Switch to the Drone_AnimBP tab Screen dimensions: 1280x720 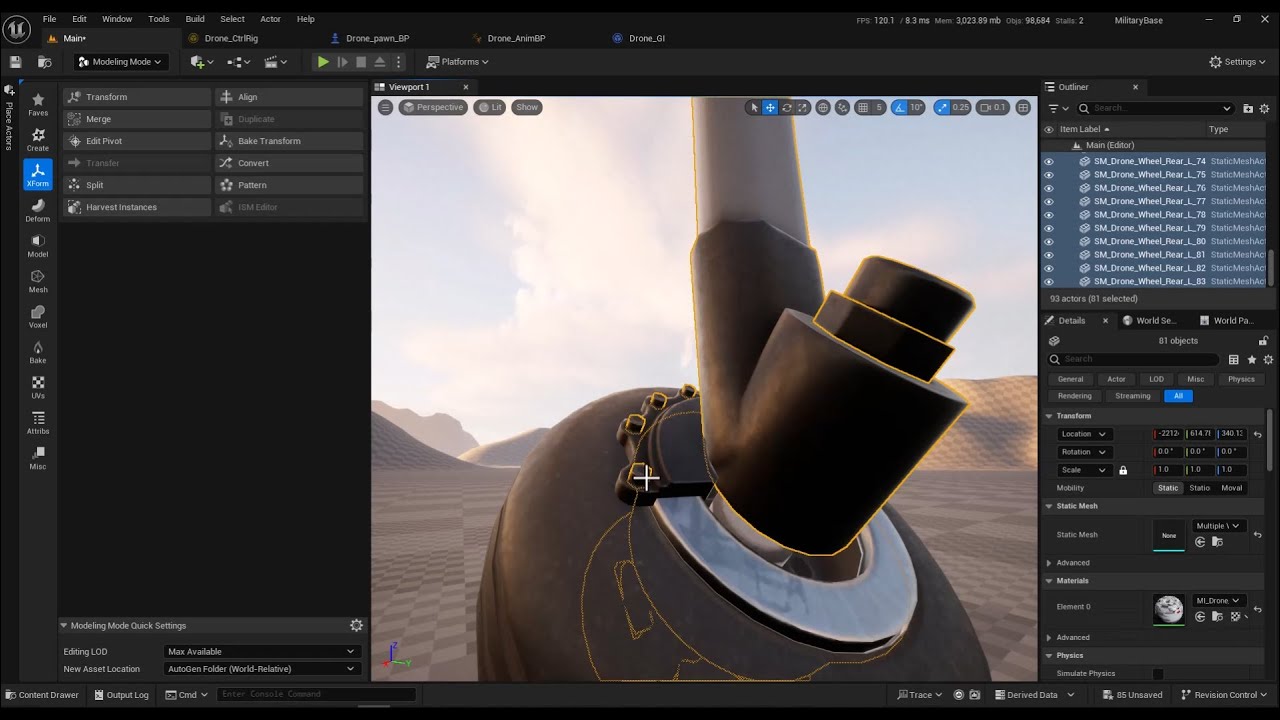click(516, 38)
